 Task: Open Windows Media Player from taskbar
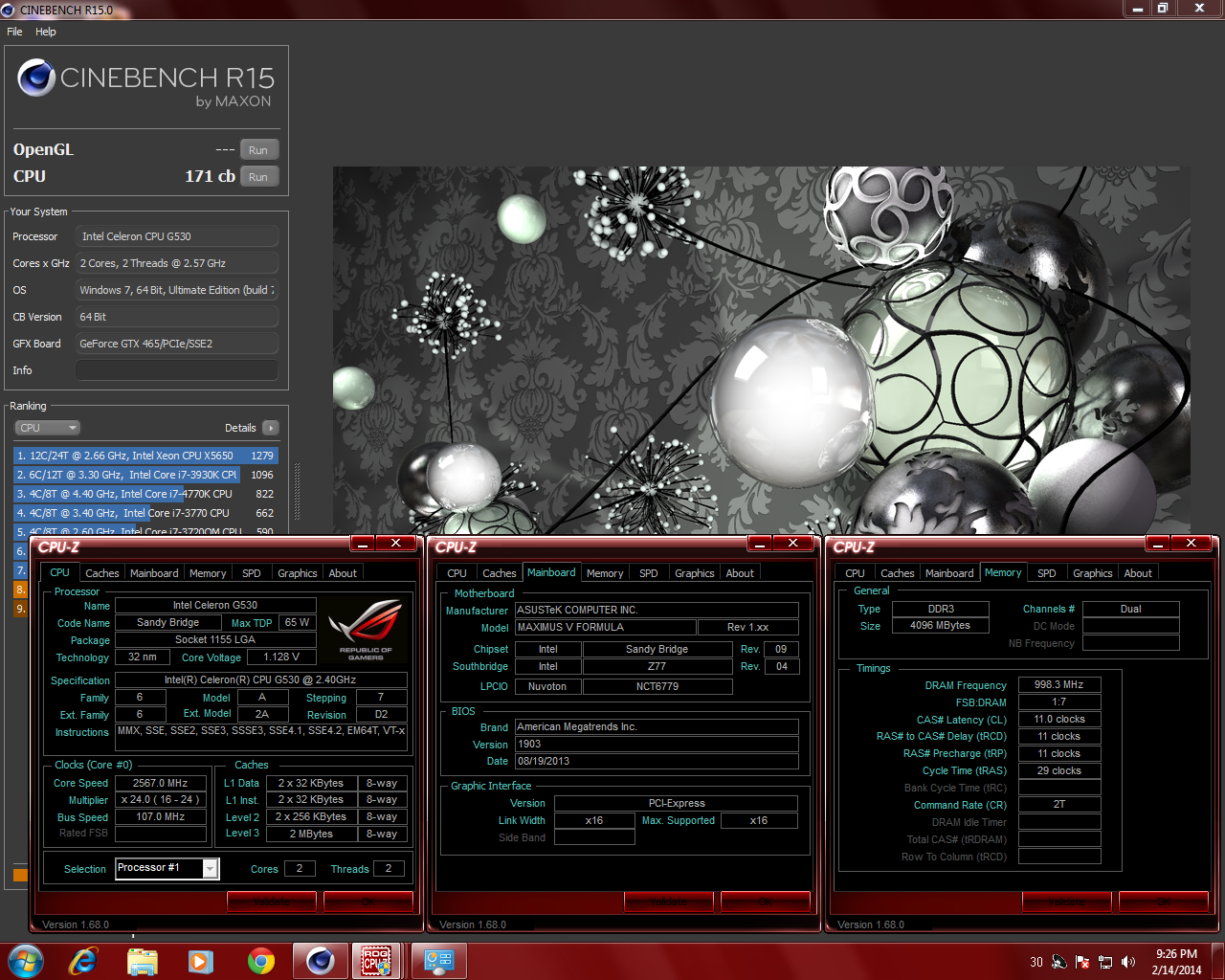[201, 961]
